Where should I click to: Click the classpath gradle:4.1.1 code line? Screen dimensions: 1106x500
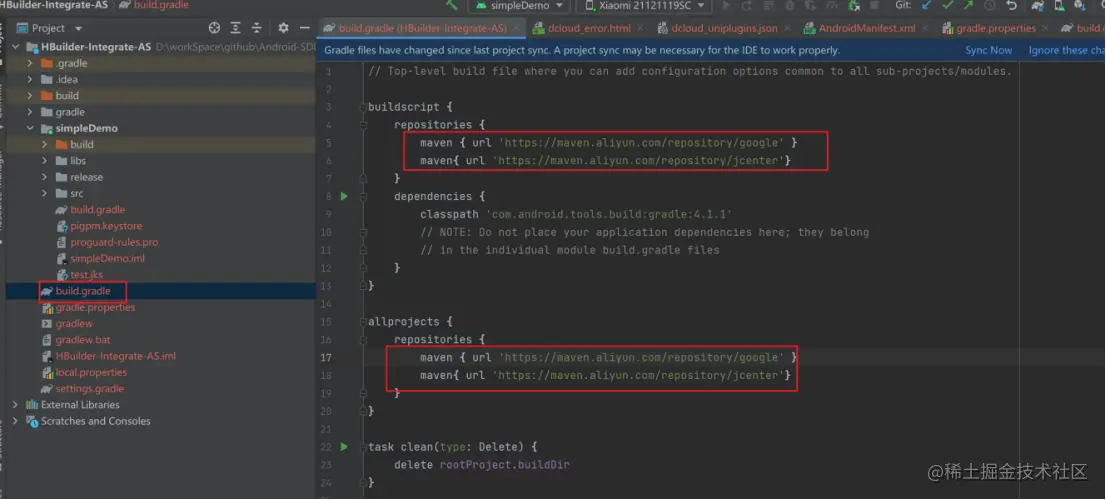(576, 214)
